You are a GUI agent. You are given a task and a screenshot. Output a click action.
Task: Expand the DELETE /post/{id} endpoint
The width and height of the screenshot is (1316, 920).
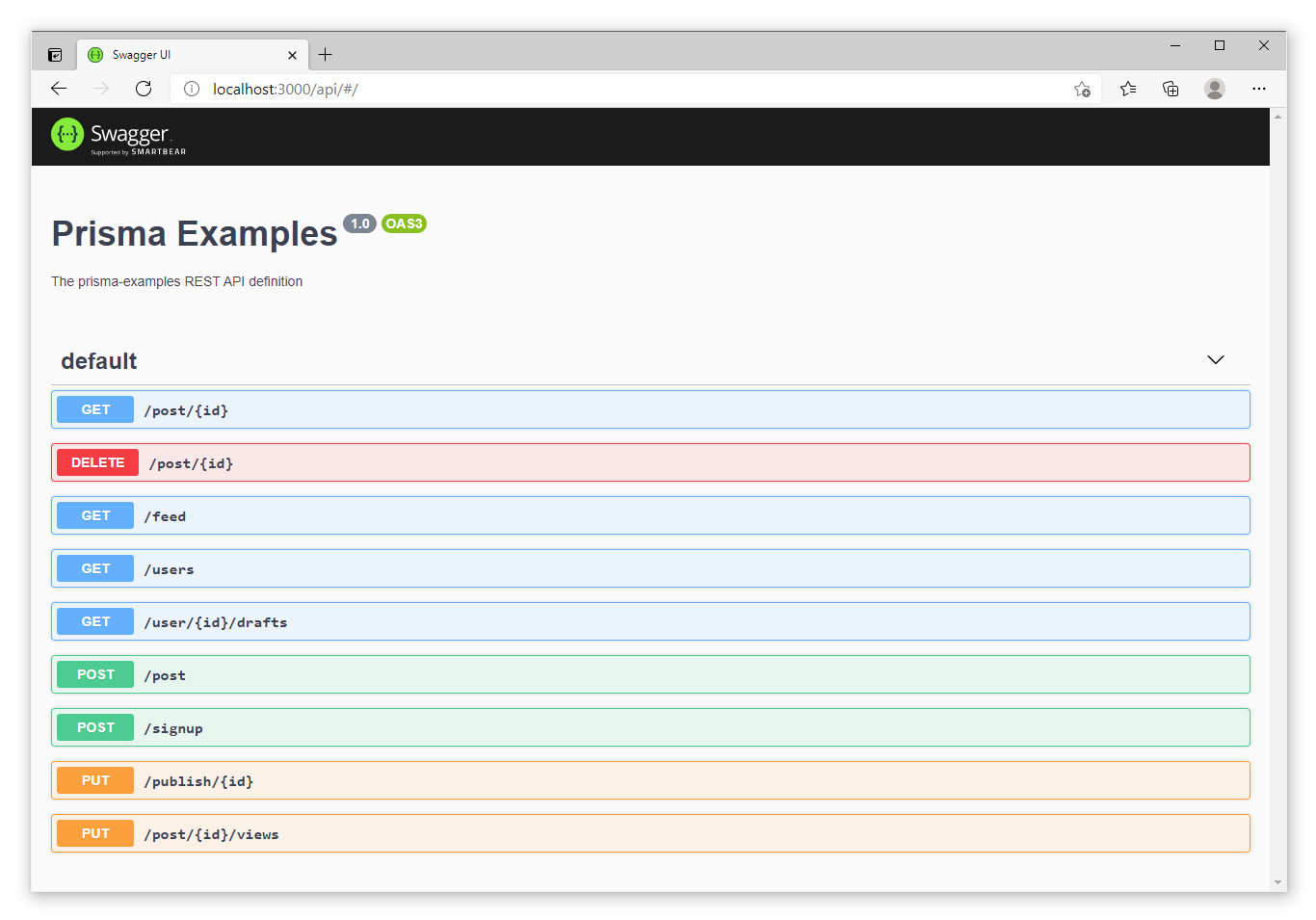(x=650, y=462)
